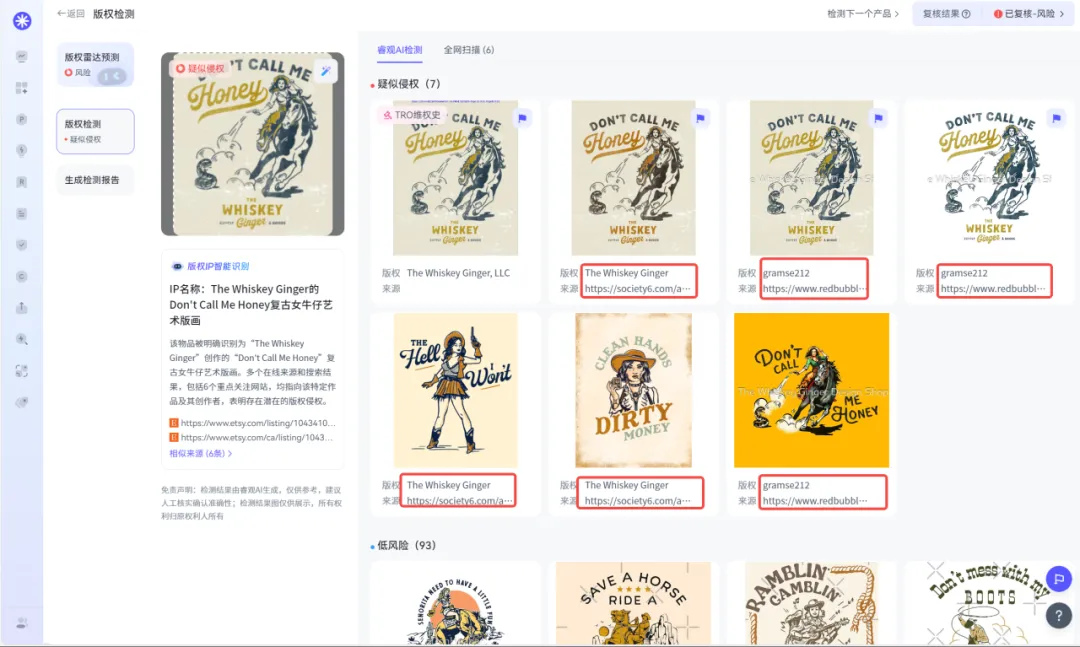The image size is (1080, 647).
Task: Open the magnifier search icon in the sidebar
Action: point(22,339)
